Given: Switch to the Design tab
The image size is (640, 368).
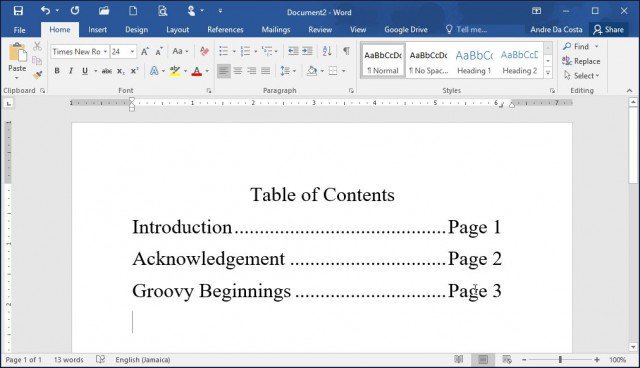Looking at the screenshot, I should click(x=136, y=30).
